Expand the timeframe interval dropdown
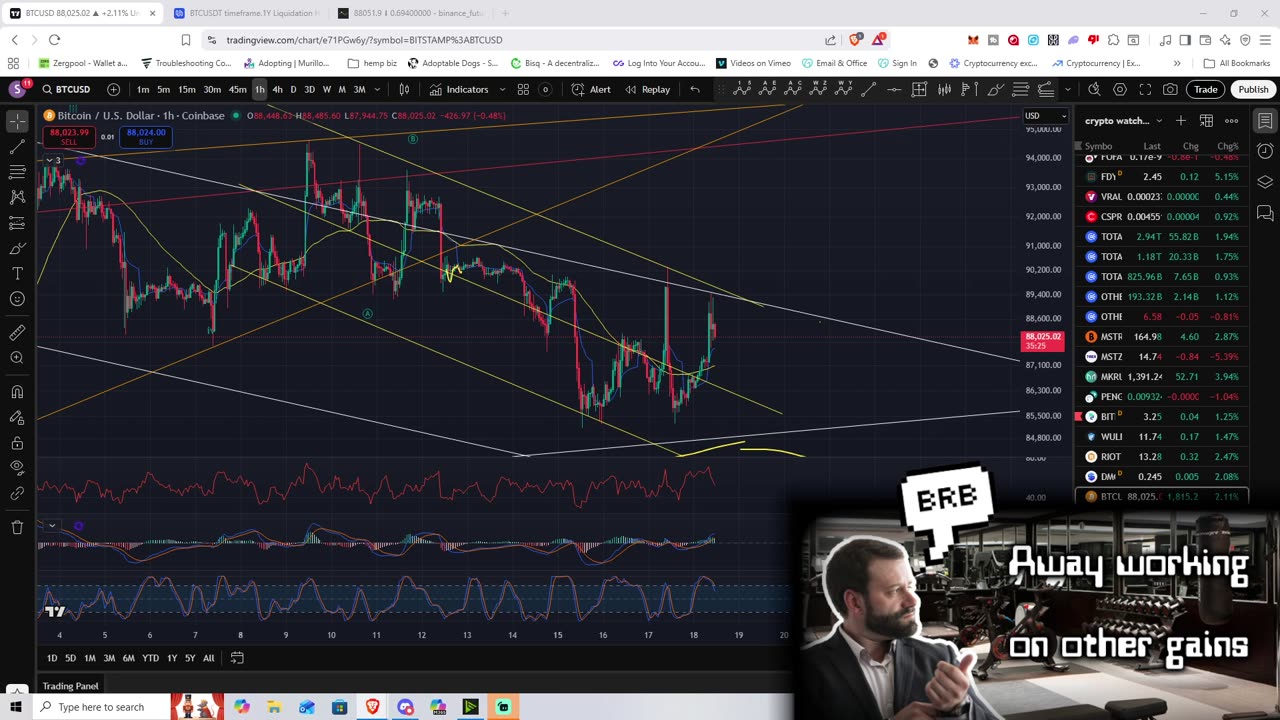Image resolution: width=1280 pixels, height=720 pixels. (x=376, y=90)
